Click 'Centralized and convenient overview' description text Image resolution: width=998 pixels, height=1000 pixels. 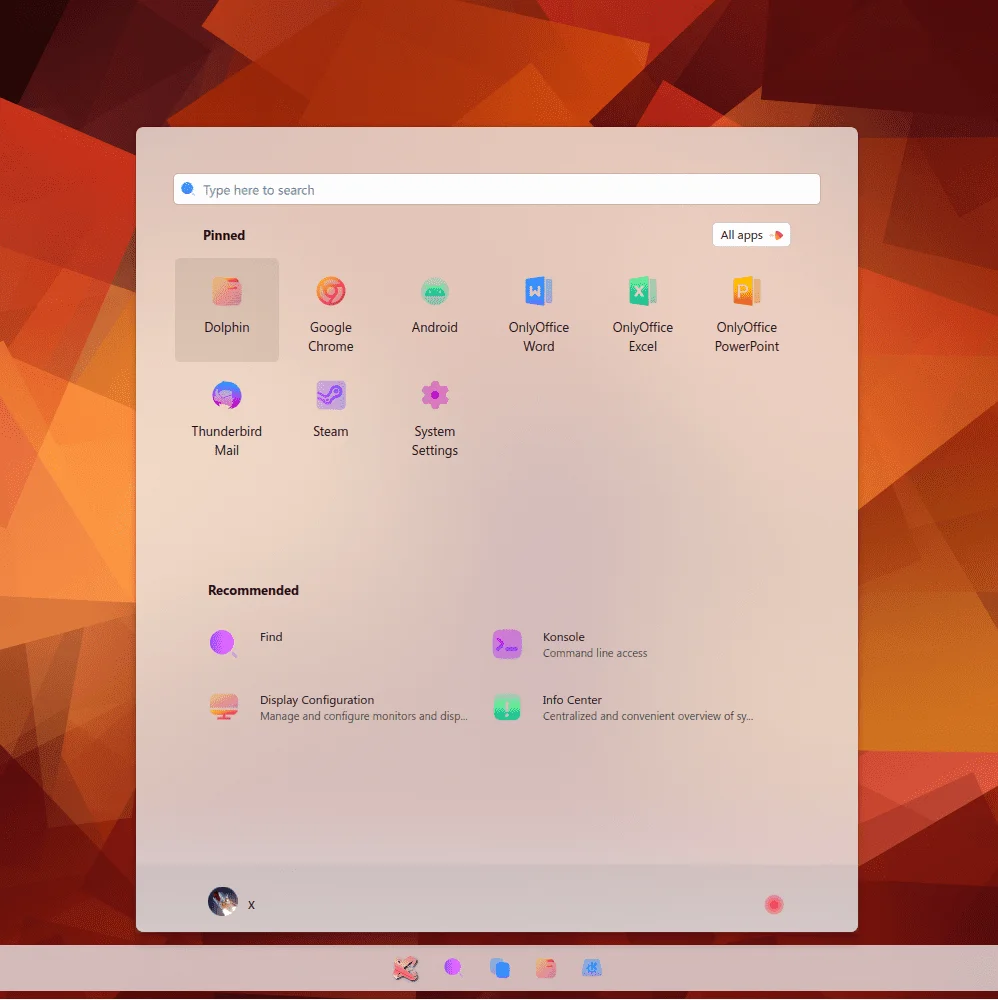tap(648, 716)
